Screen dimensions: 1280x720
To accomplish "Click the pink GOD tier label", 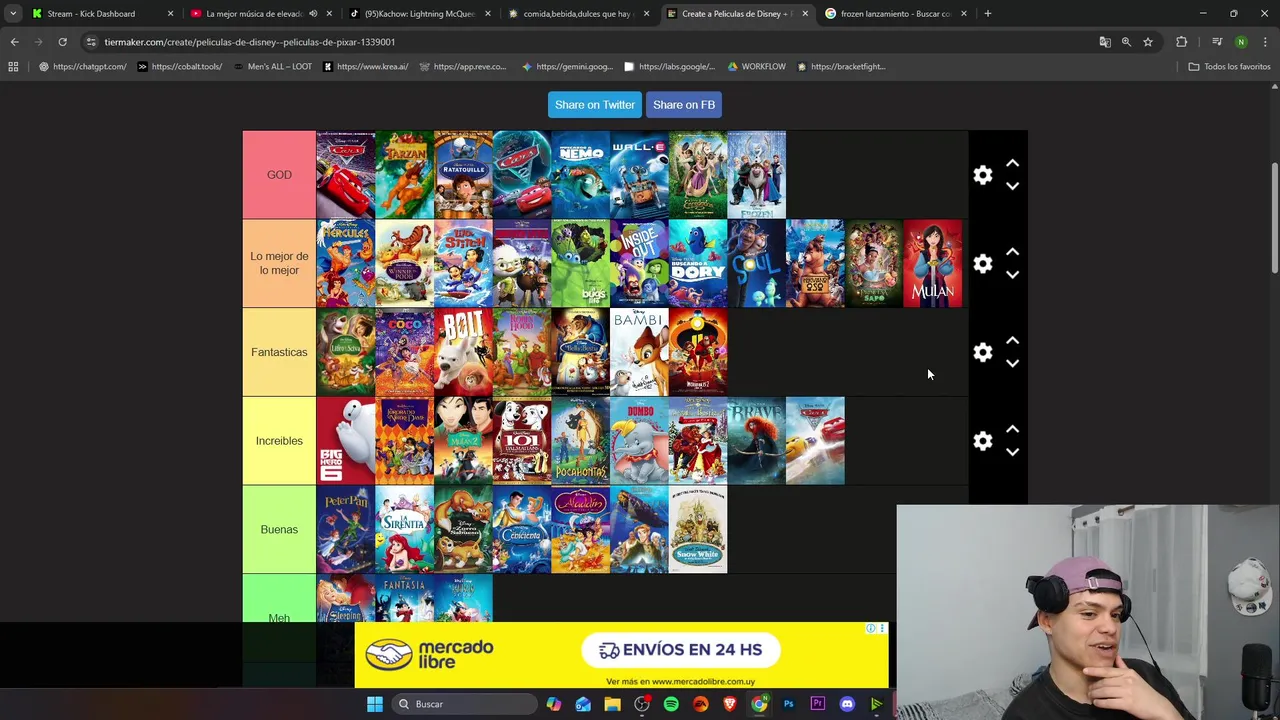I will point(279,175).
